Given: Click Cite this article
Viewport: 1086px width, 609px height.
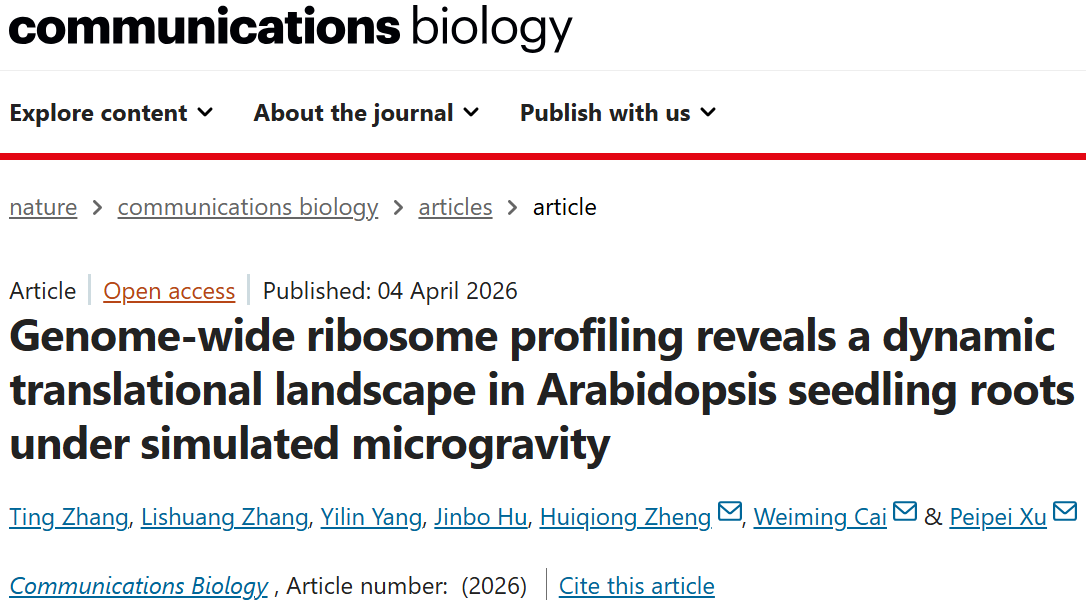Looking at the screenshot, I should [636, 586].
